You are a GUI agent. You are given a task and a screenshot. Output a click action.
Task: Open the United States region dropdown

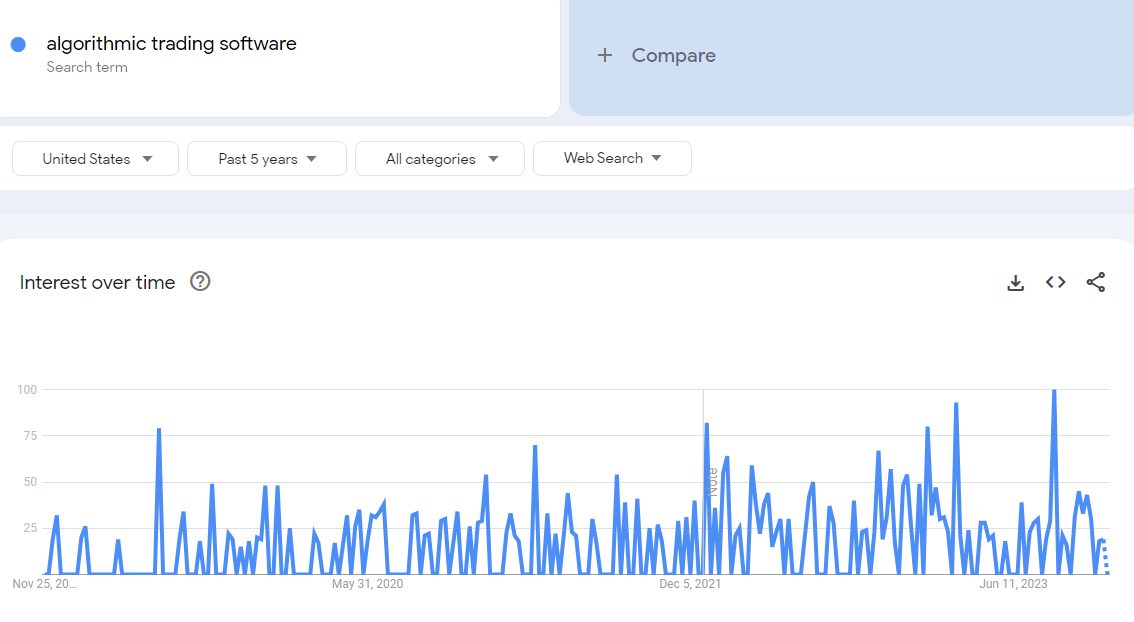pyautogui.click(x=95, y=158)
